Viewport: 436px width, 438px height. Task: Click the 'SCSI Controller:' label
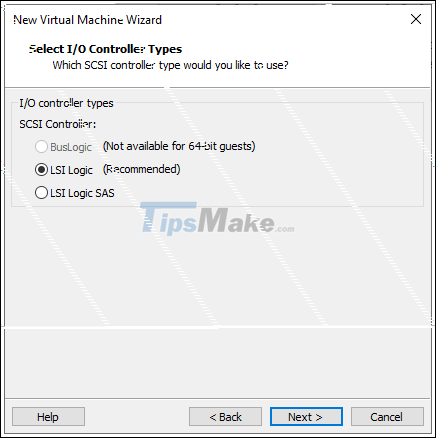point(58,124)
